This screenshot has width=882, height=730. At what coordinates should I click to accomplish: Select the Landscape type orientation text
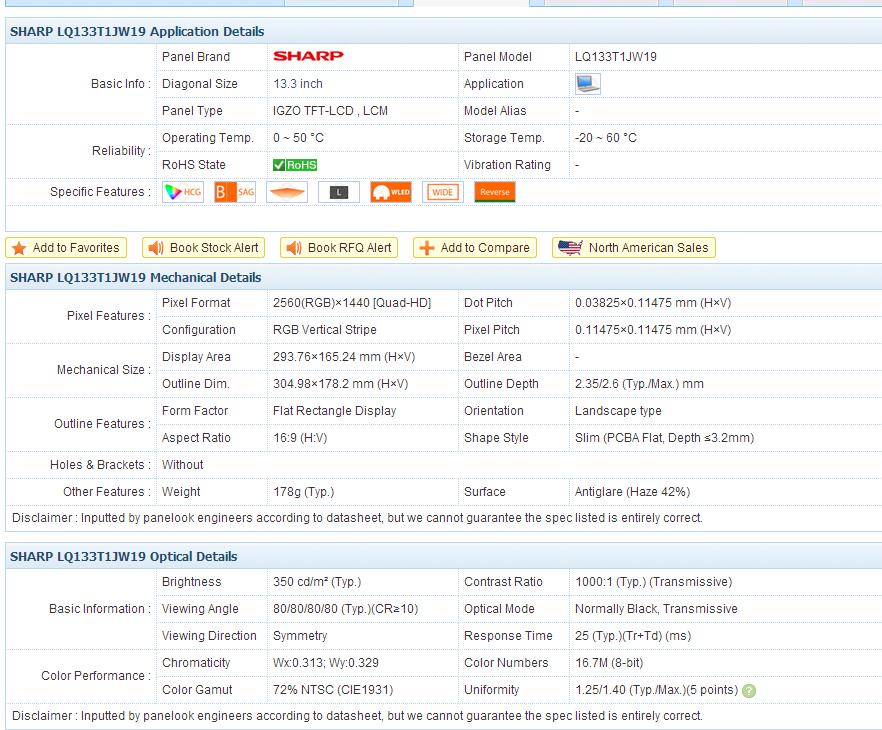(x=618, y=411)
